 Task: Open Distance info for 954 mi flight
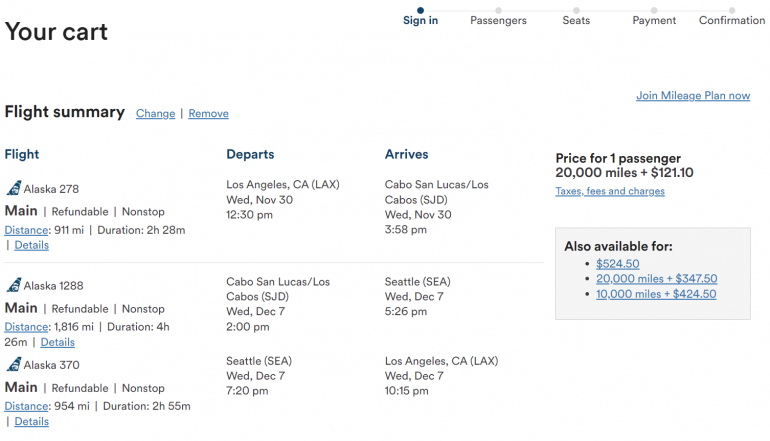coord(25,406)
